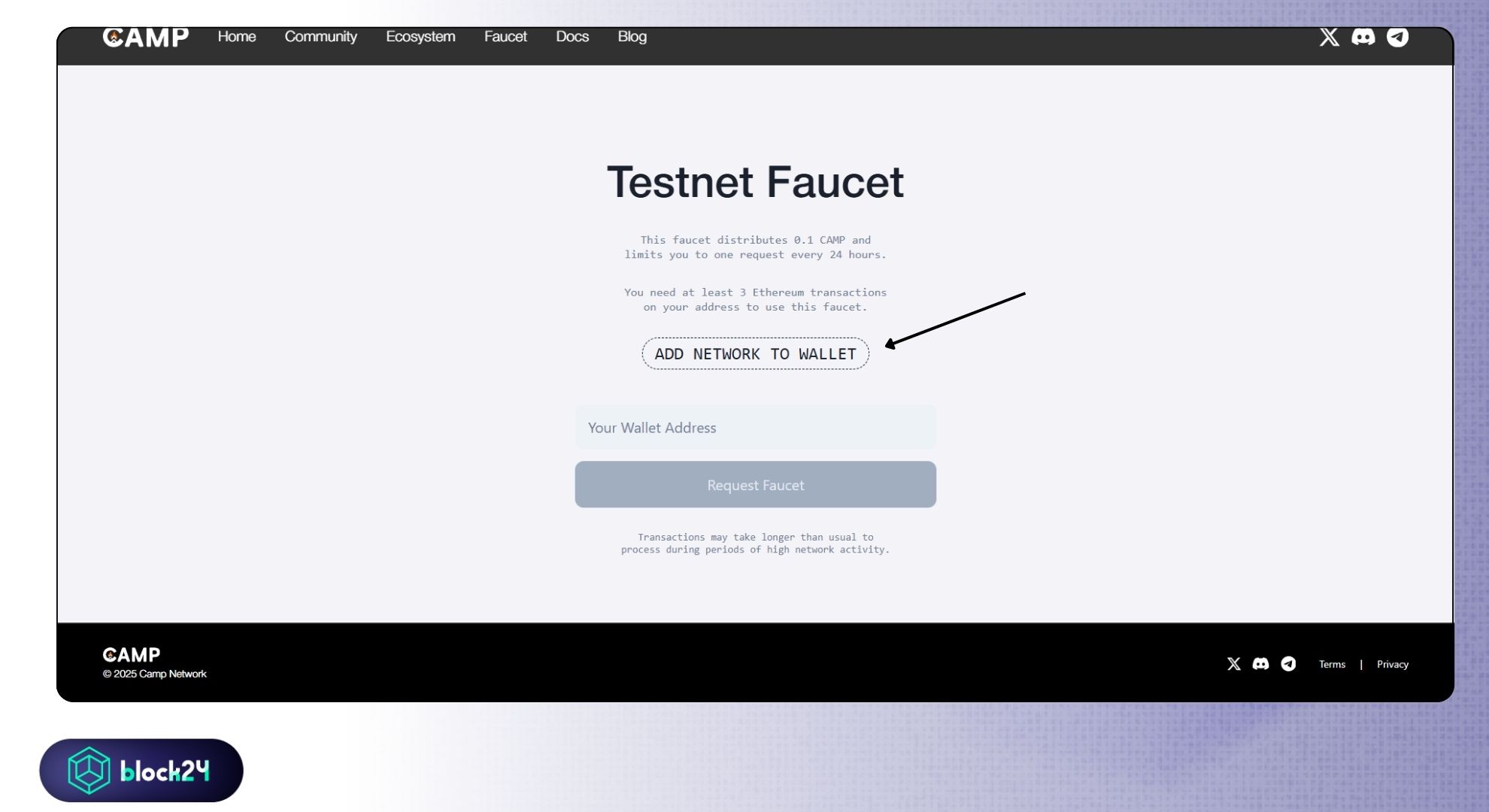Open the Terms link in footer
1489x812 pixels.
pos(1332,664)
